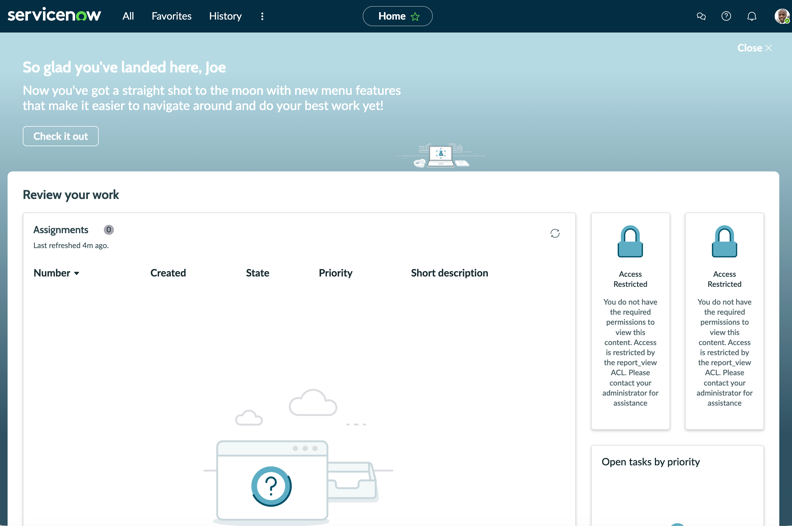Open the History menu
The width and height of the screenshot is (792, 526).
tap(225, 16)
